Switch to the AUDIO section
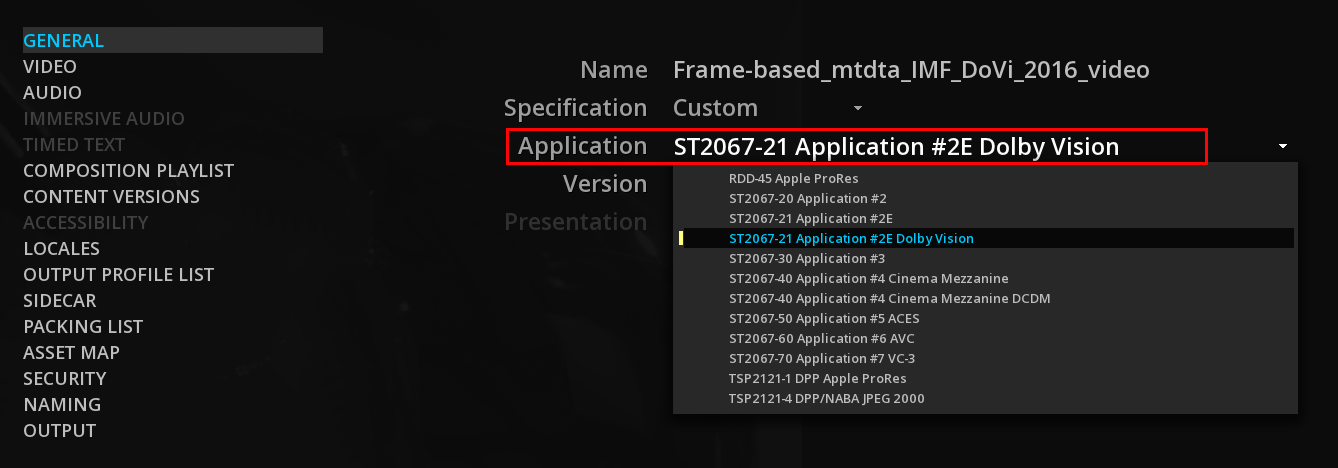The height and width of the screenshot is (468, 1338). pyautogui.click(x=52, y=93)
